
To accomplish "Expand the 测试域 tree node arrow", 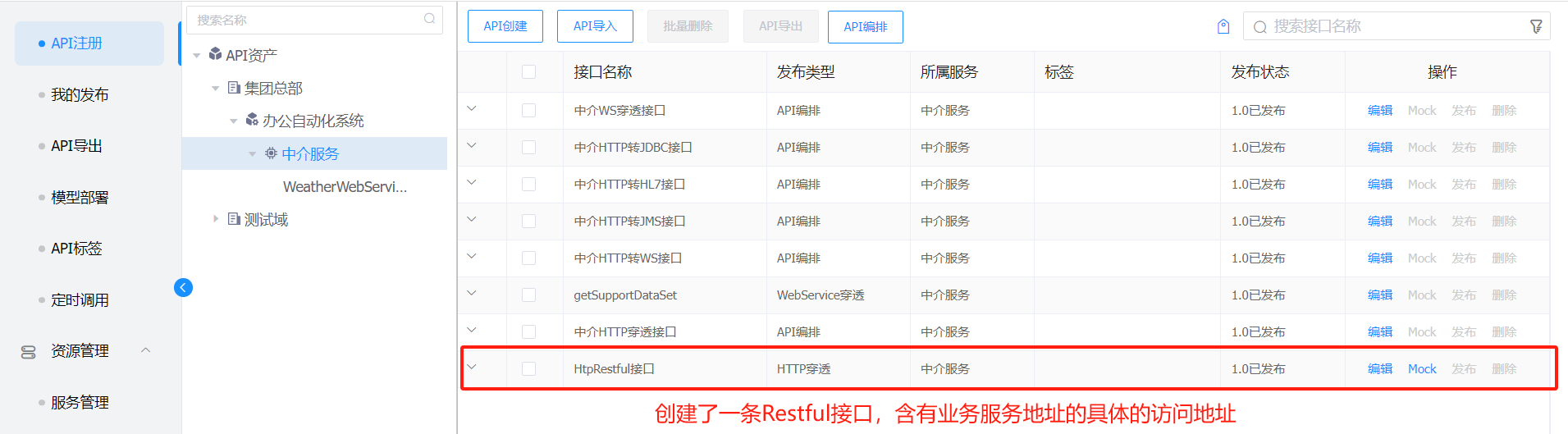I will 216,219.
